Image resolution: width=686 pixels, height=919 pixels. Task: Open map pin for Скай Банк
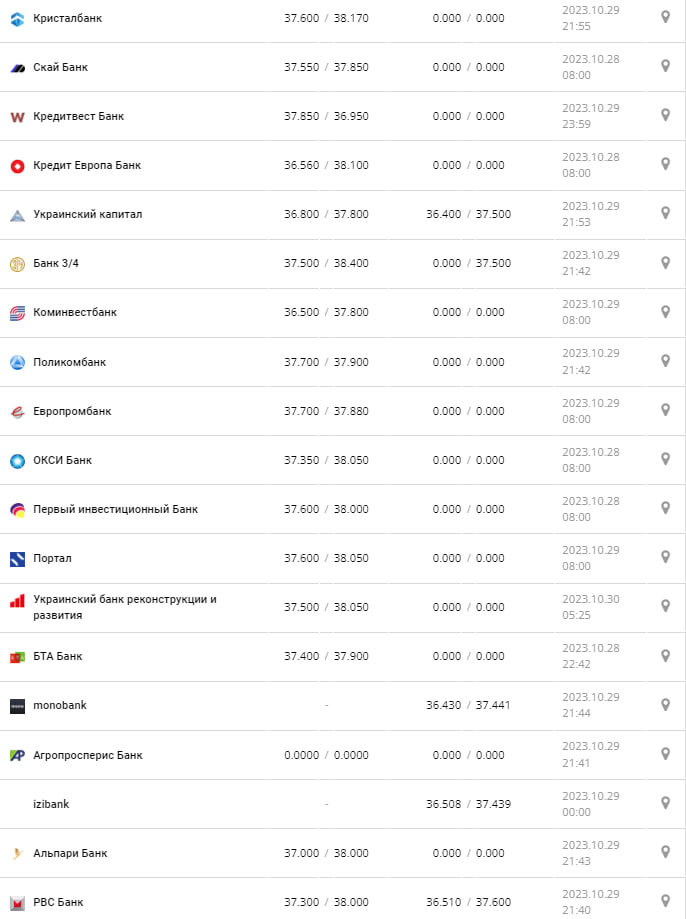(x=665, y=66)
